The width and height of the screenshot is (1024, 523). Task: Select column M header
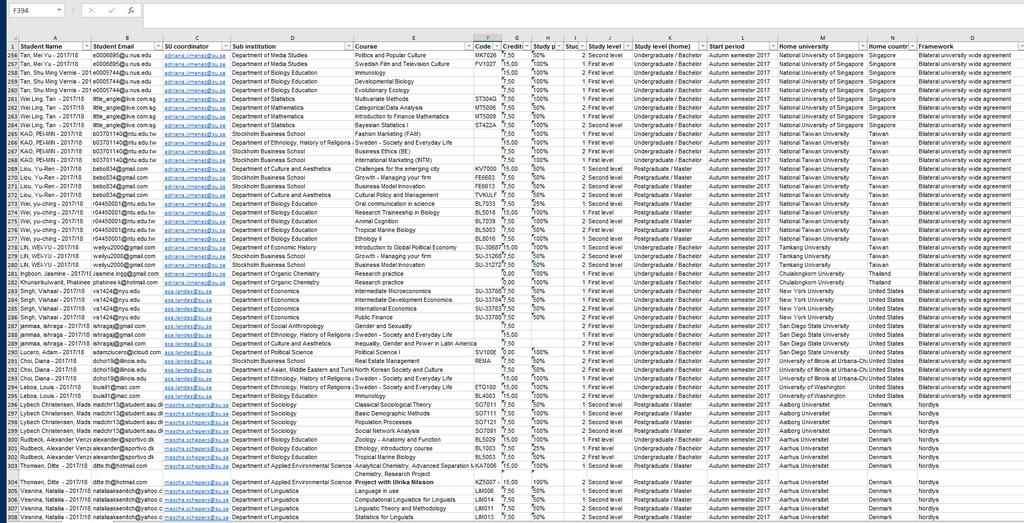(x=822, y=39)
